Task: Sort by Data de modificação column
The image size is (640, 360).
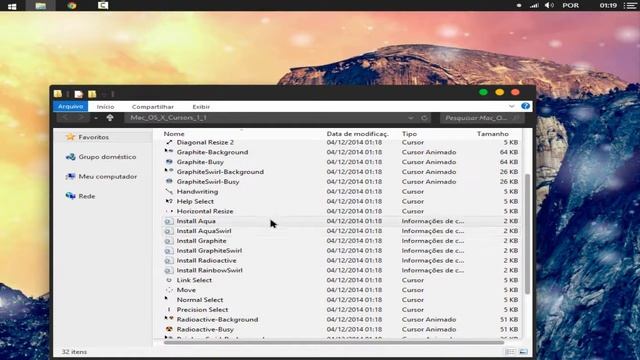Action: click(357, 133)
